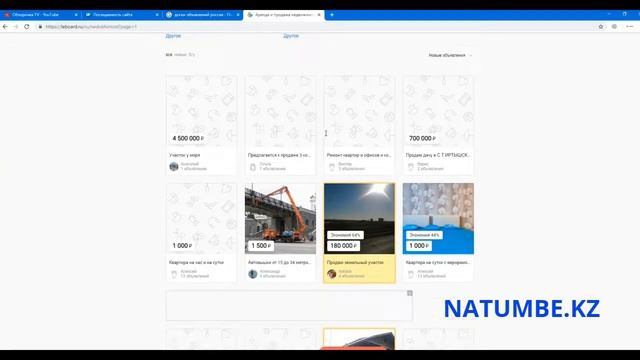
Task: Open the Автовышки listing title
Action: [280, 262]
